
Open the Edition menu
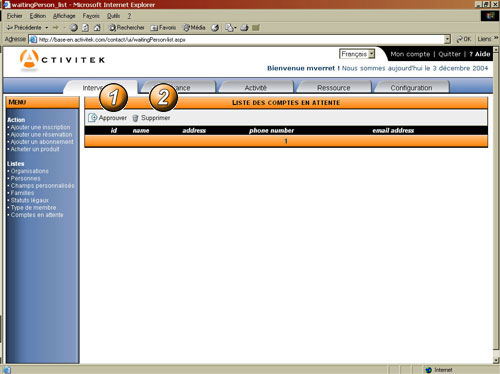point(38,16)
